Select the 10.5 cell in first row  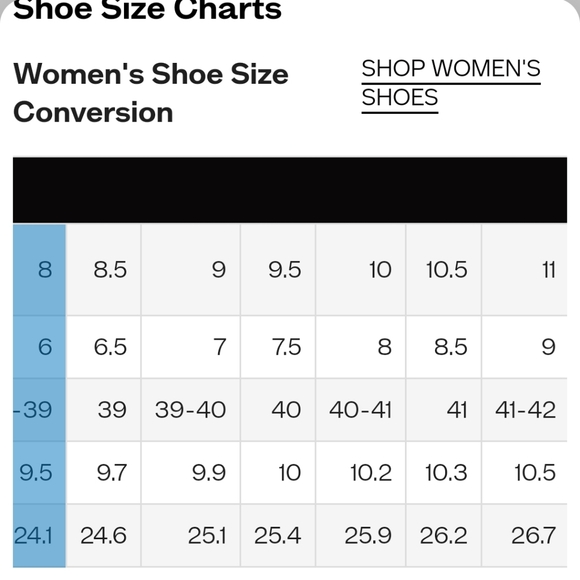[444, 270]
